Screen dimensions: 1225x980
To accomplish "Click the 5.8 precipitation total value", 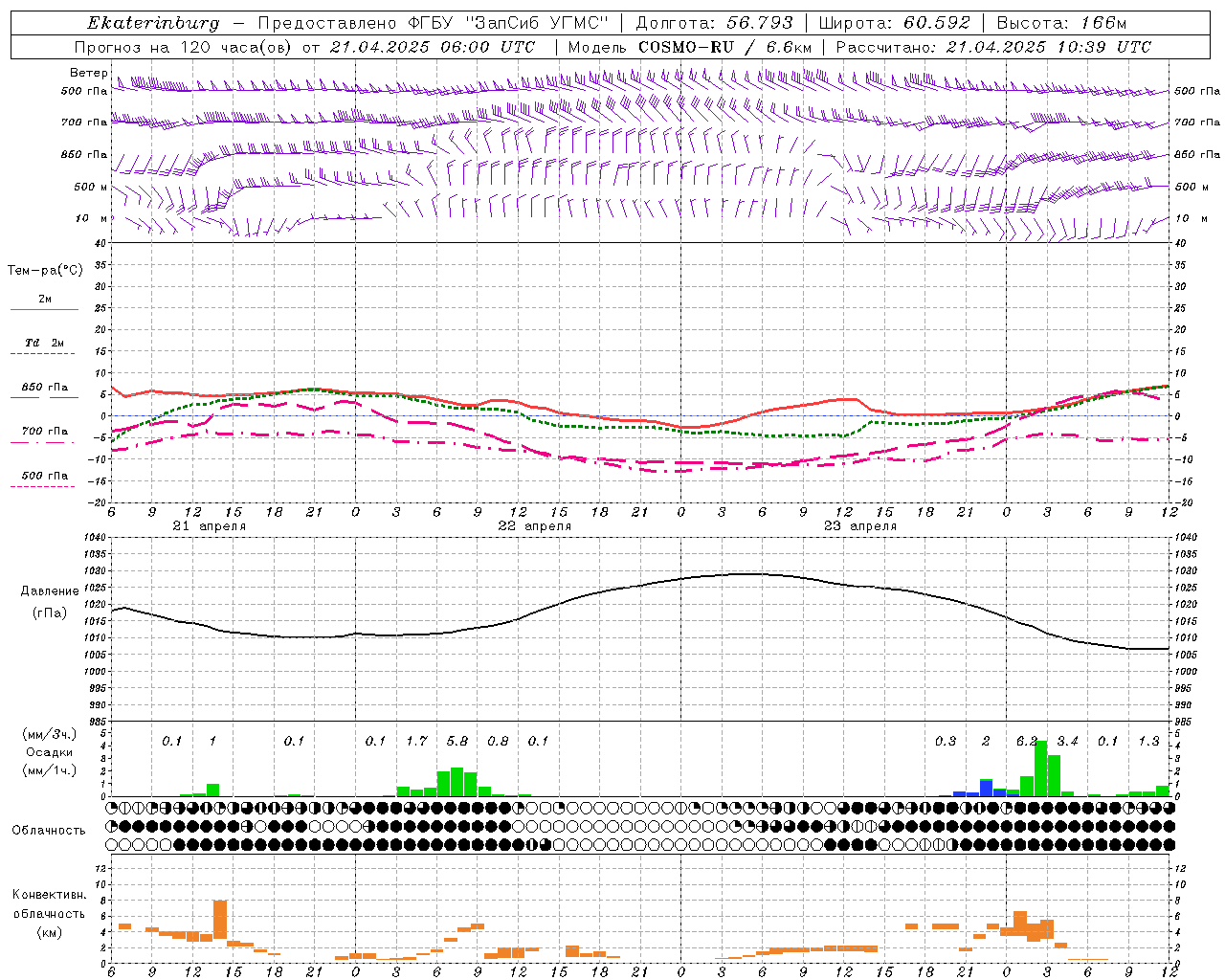I will [x=457, y=742].
